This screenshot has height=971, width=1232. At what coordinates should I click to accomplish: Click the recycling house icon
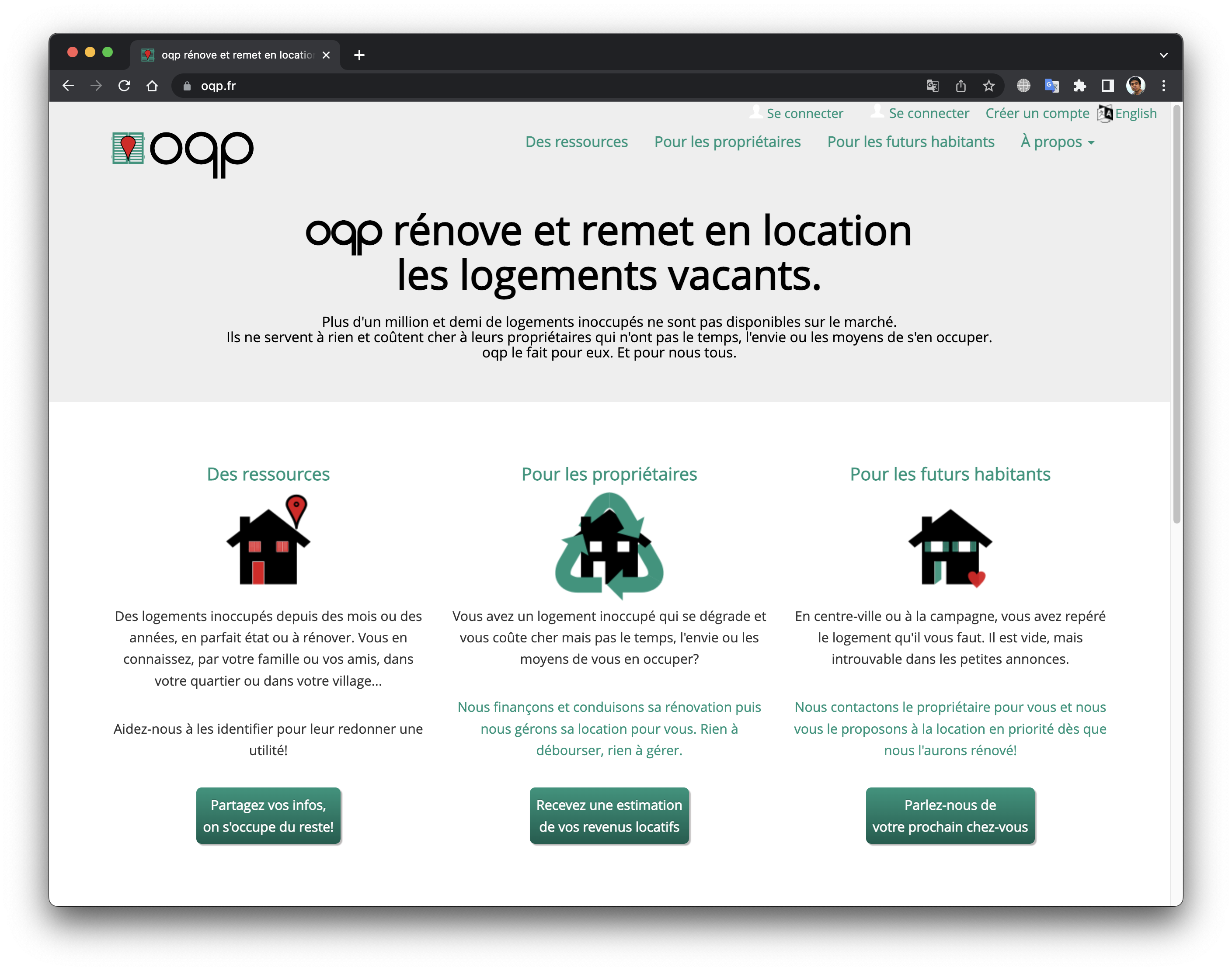609,545
